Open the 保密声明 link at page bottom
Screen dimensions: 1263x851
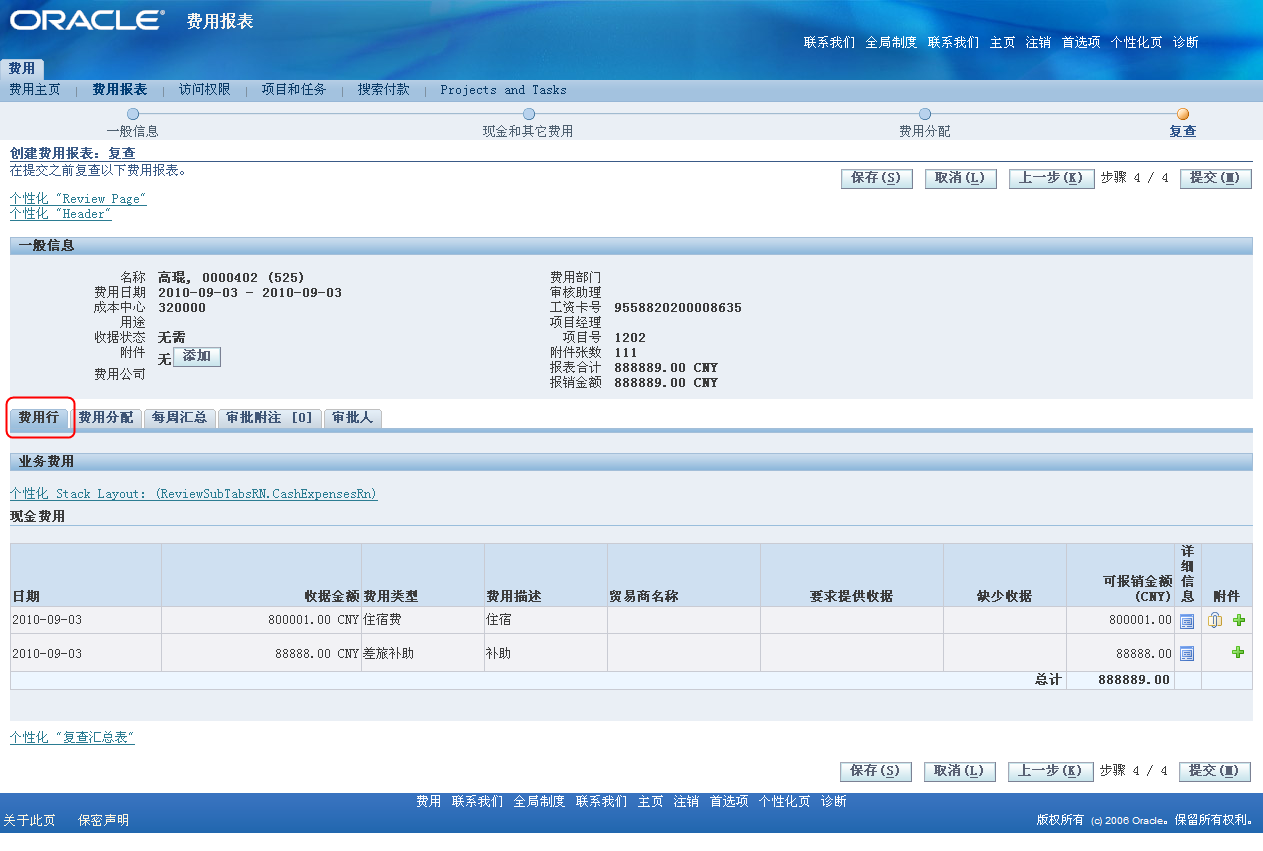pyautogui.click(x=104, y=818)
